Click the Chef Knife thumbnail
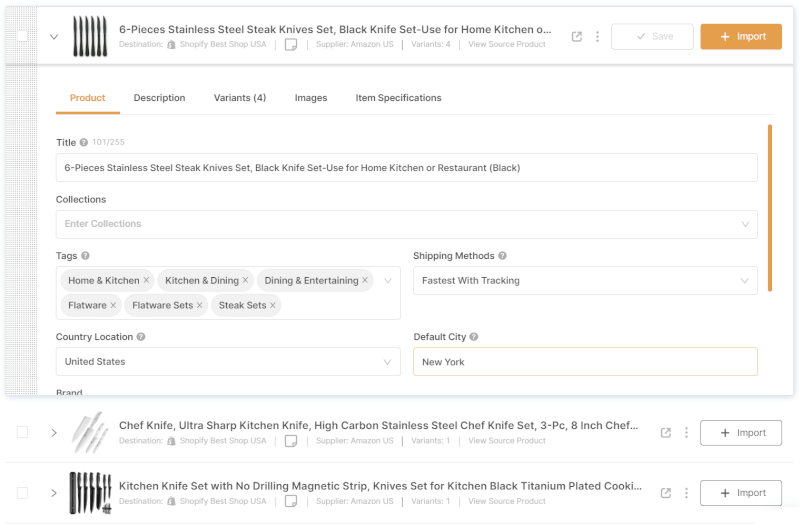Screen dimensions: 800x526 point(90,433)
